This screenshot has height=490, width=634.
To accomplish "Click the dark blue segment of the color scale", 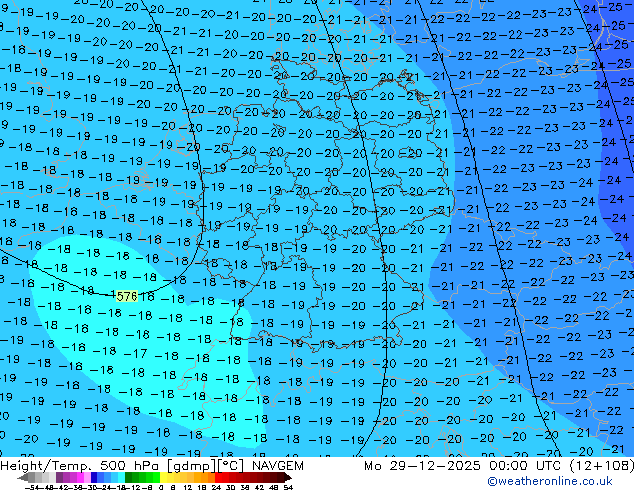I will (94, 477).
